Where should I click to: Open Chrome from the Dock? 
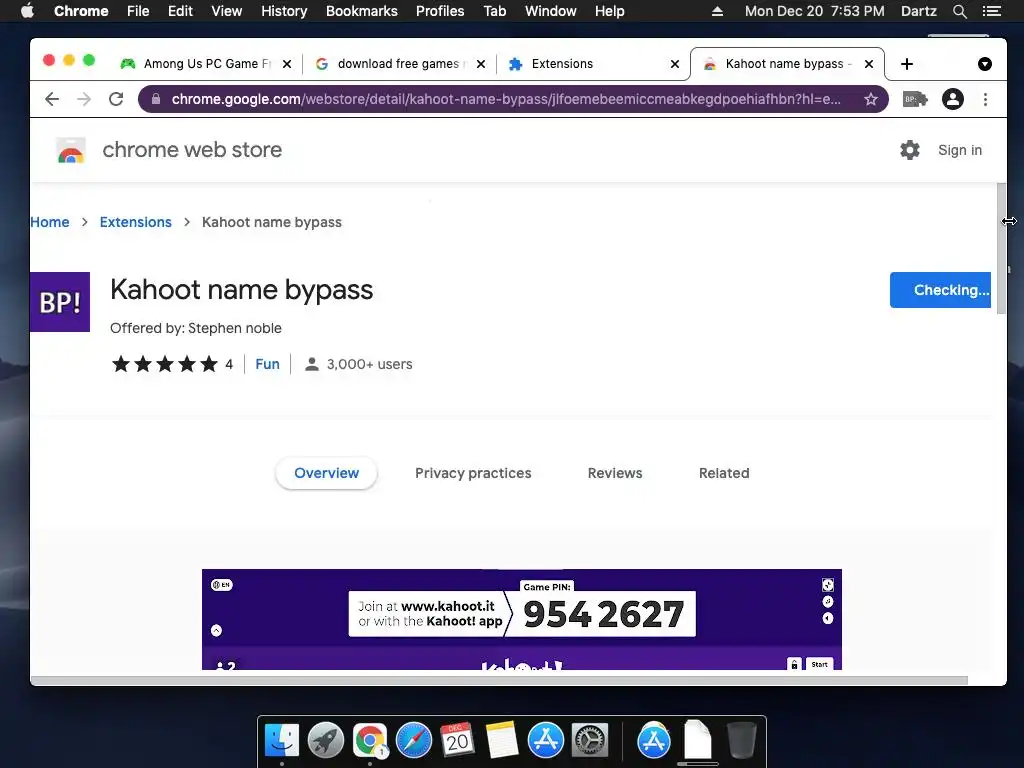[x=370, y=741]
